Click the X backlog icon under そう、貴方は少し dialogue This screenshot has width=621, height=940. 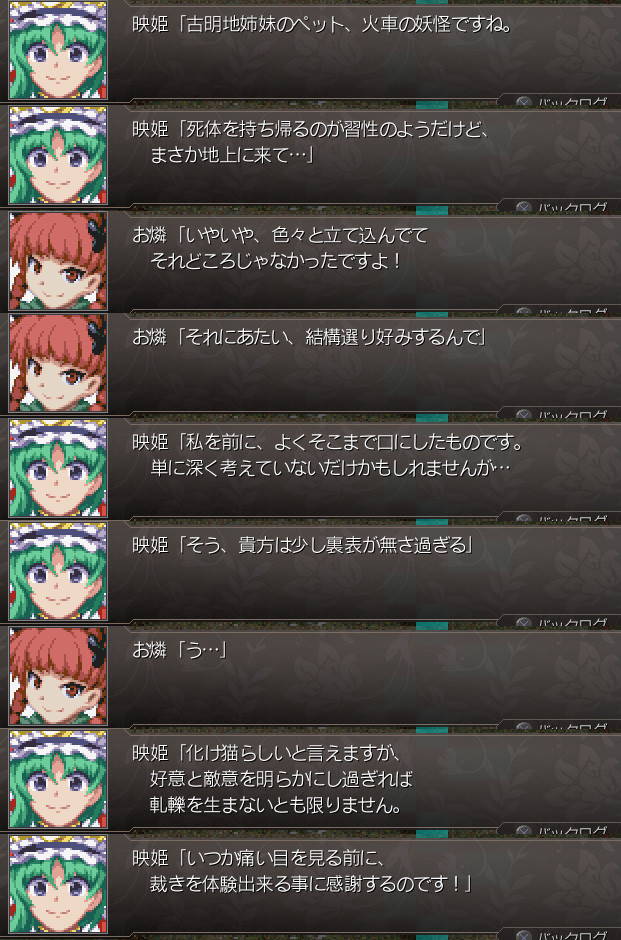(x=524, y=622)
